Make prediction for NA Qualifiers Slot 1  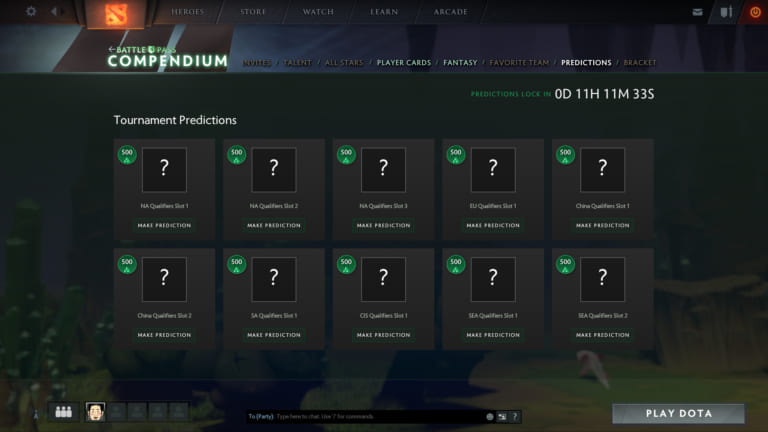click(165, 225)
